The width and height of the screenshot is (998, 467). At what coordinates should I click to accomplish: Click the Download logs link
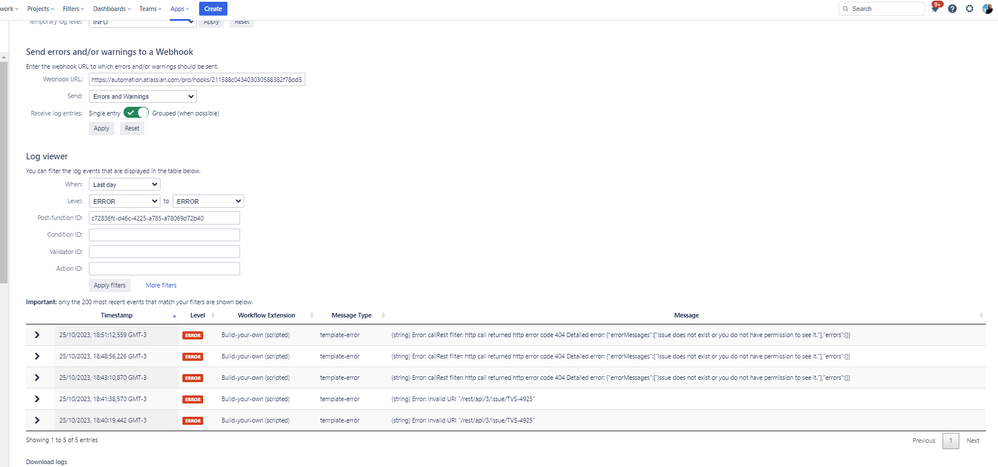[x=46, y=462]
